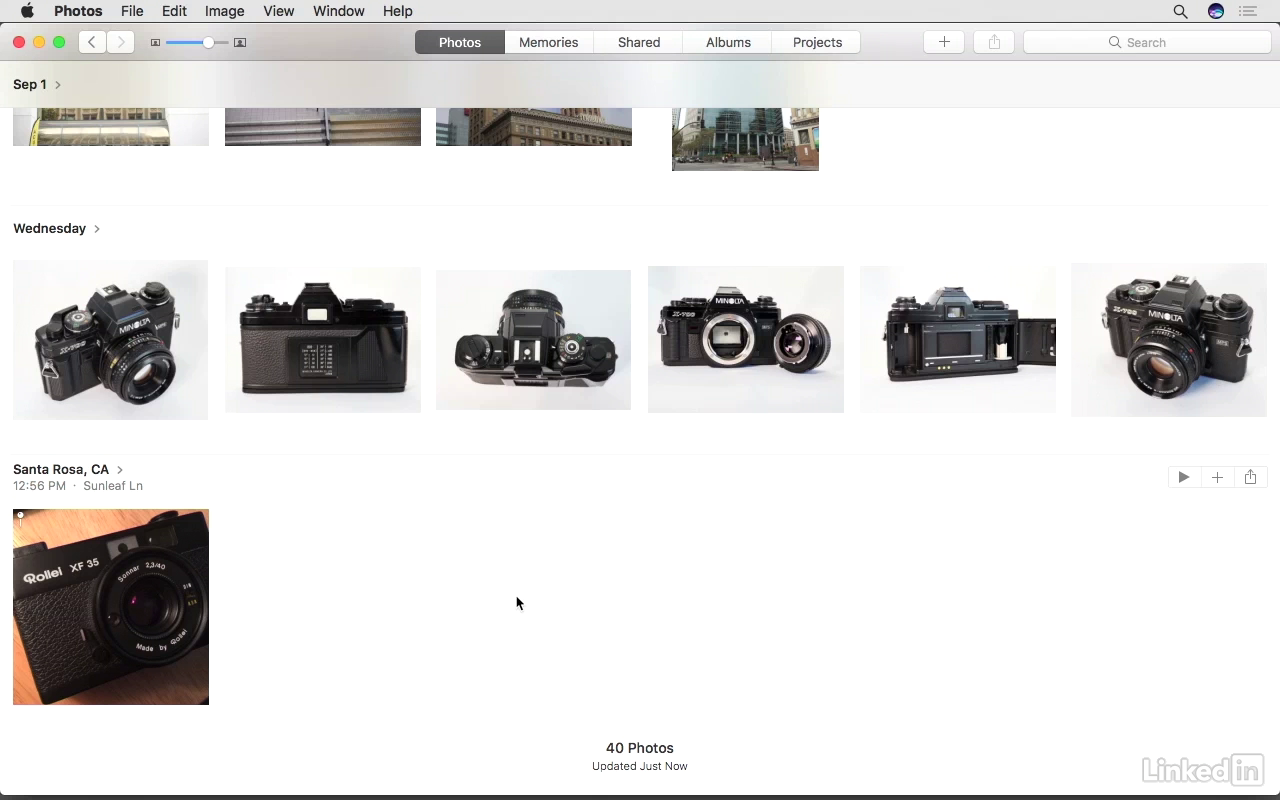
Task: Click the small thumbnail zoom-out icon
Action: coord(155,43)
